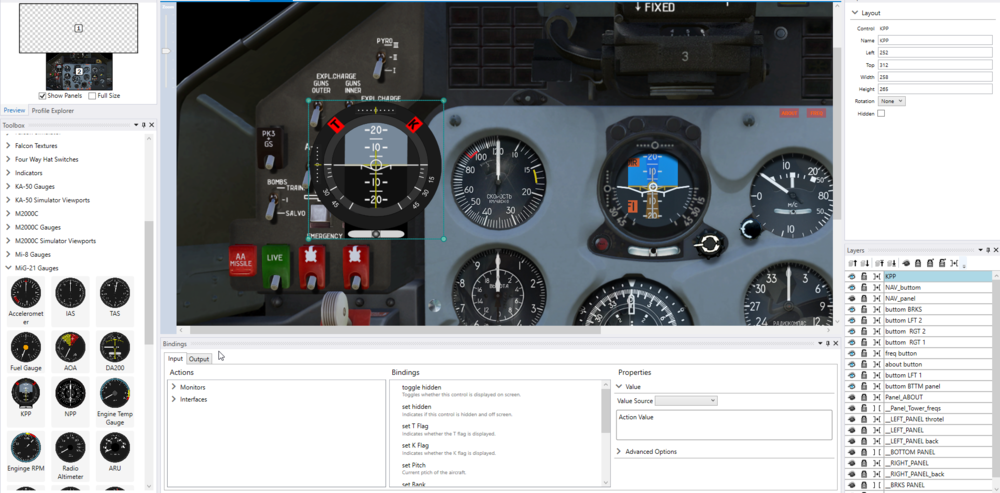Image resolution: width=1000 pixels, height=493 pixels.
Task: Hide the KPP layer using its eye
Action: click(851, 276)
